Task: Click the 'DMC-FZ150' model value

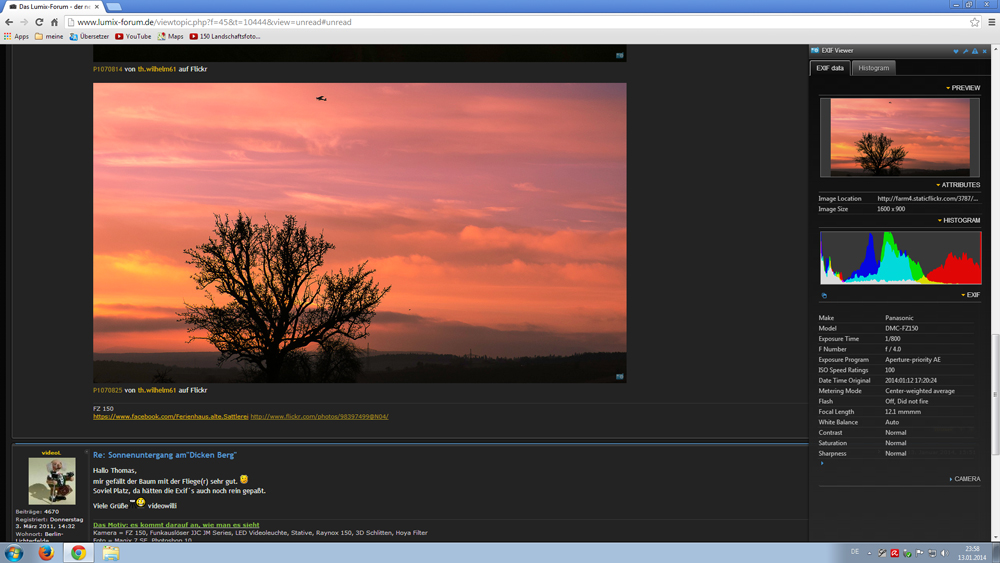Action: (901, 328)
